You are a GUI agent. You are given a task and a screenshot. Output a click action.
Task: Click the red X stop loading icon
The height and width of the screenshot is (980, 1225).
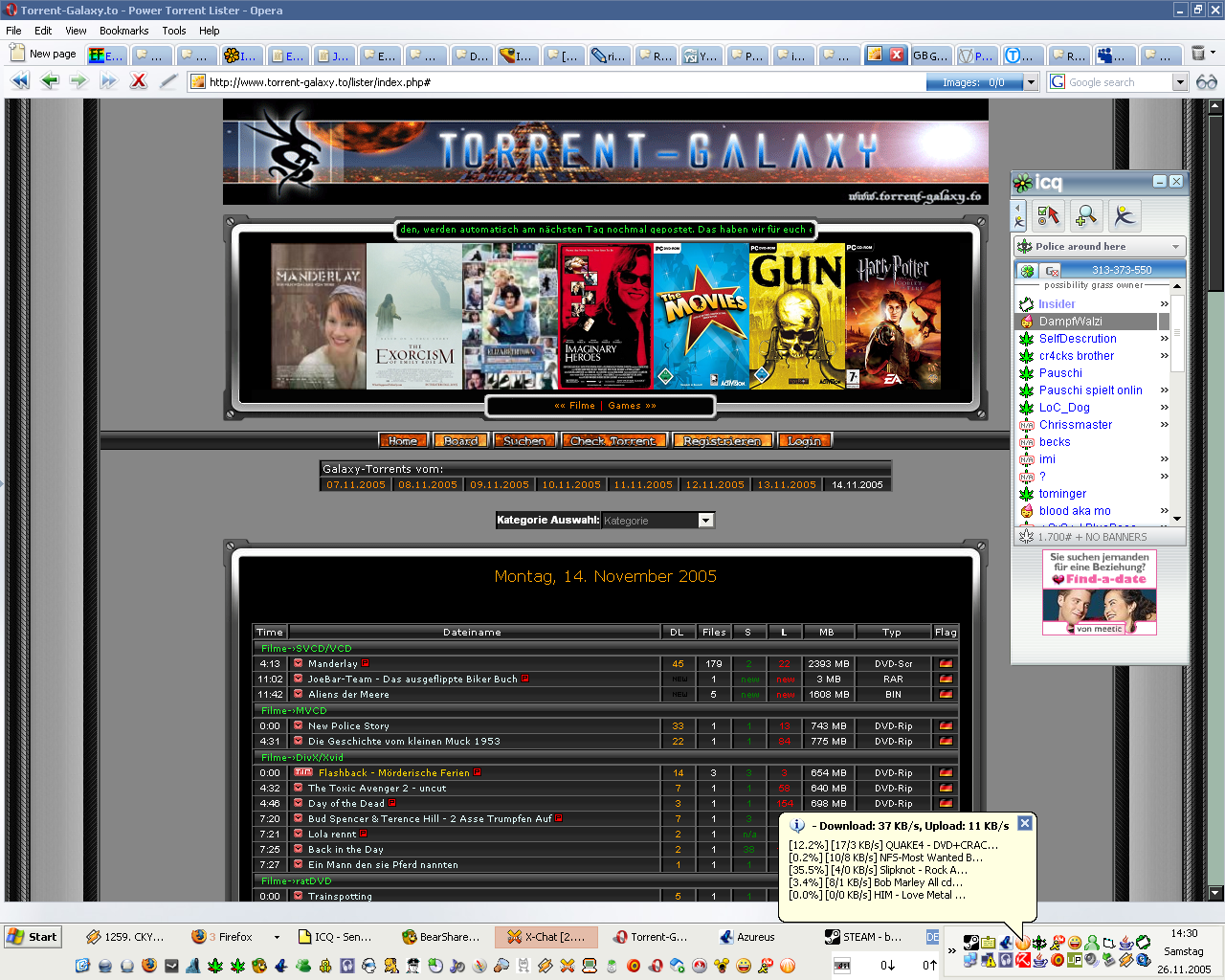(139, 81)
